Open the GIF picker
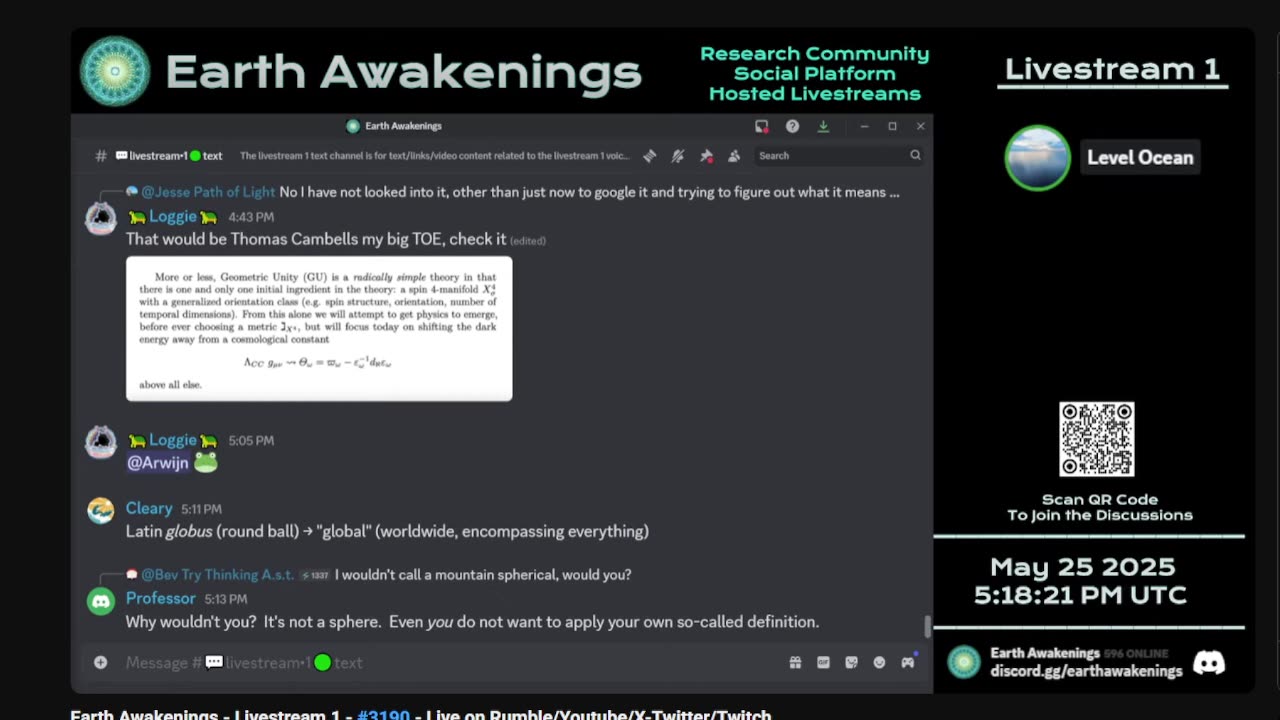The image size is (1280, 720). click(x=823, y=662)
